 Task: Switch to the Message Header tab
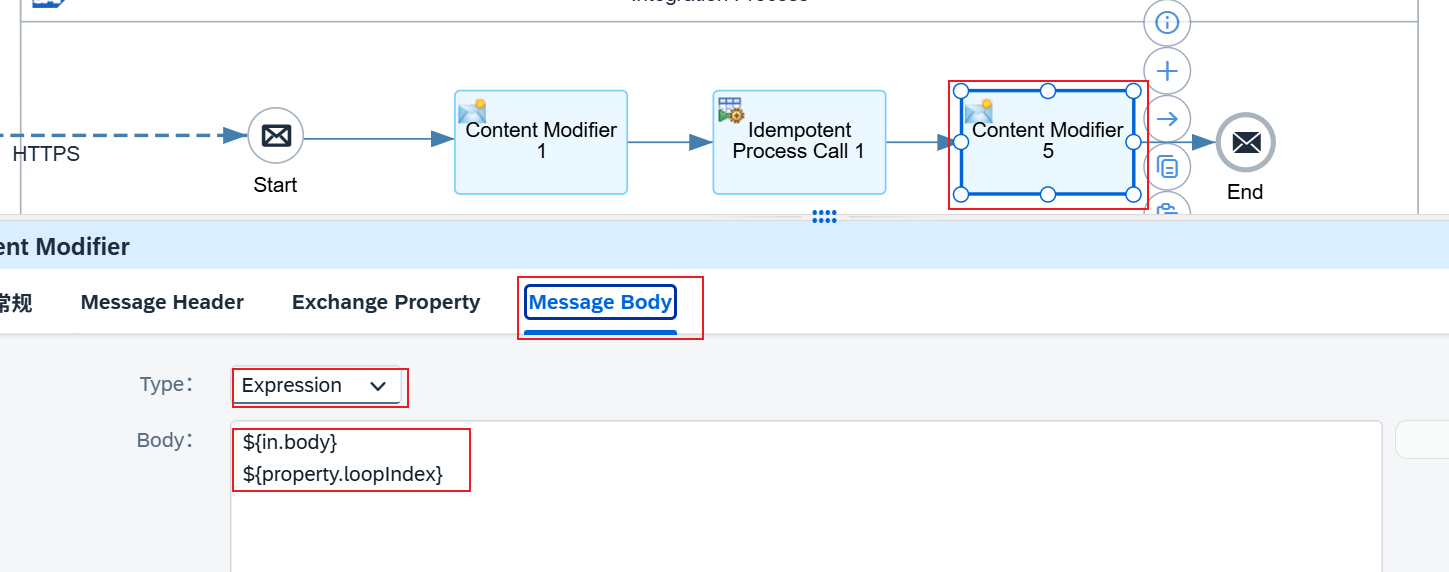tap(162, 302)
